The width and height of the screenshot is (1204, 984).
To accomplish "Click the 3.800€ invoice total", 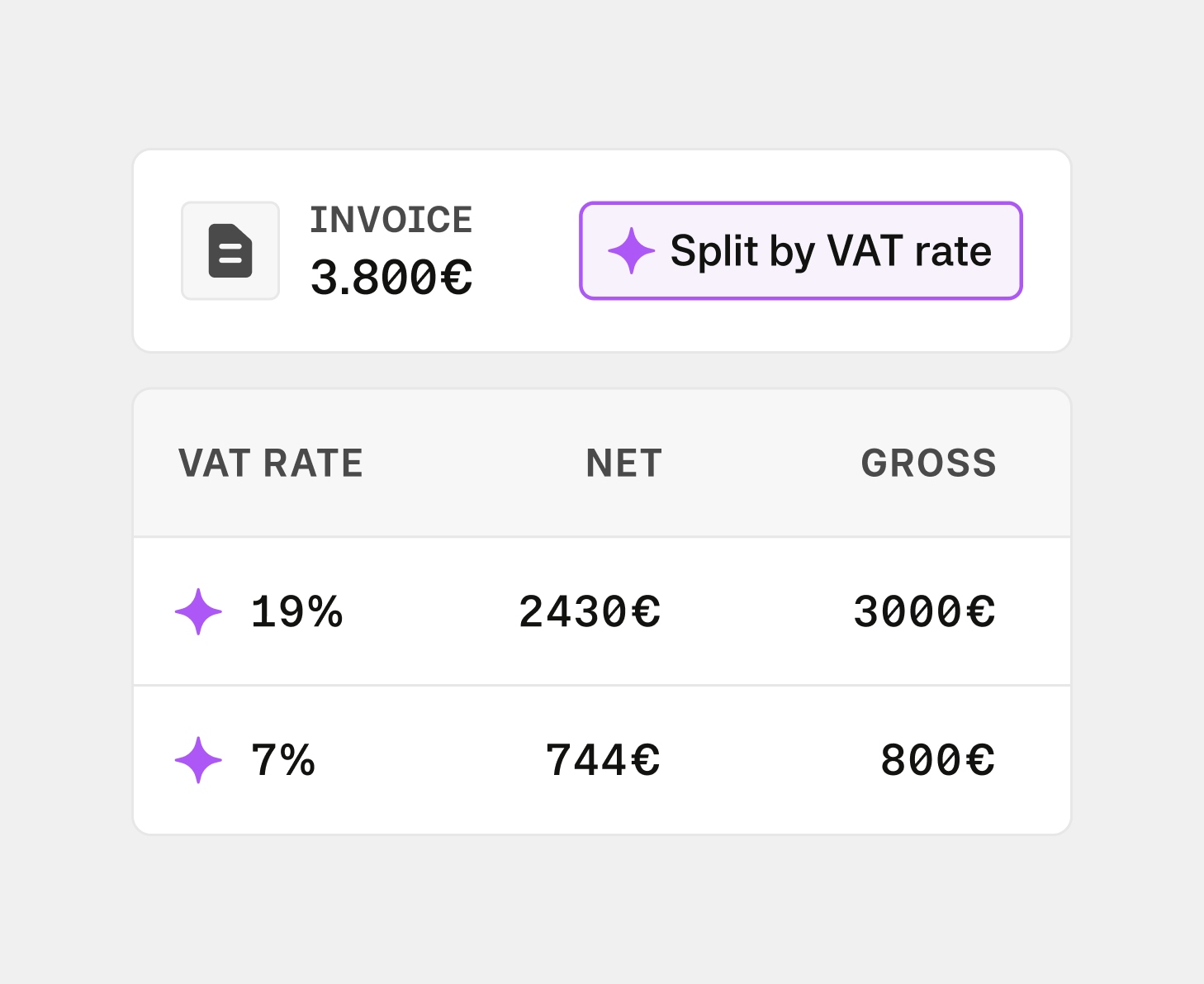I will click(x=391, y=278).
